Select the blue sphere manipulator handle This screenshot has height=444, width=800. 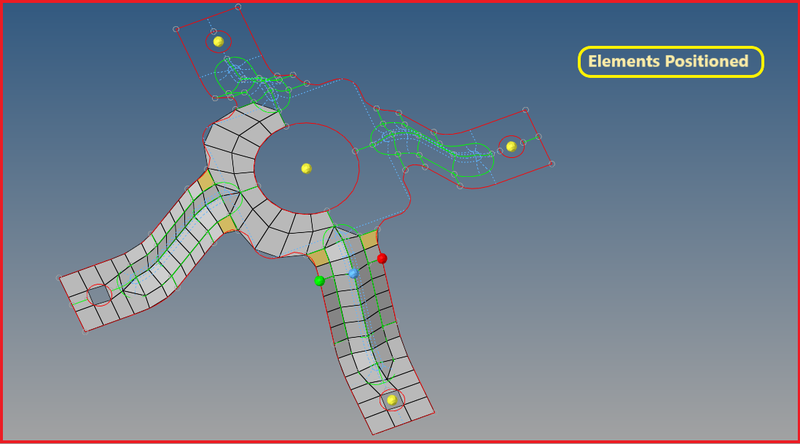[354, 274]
